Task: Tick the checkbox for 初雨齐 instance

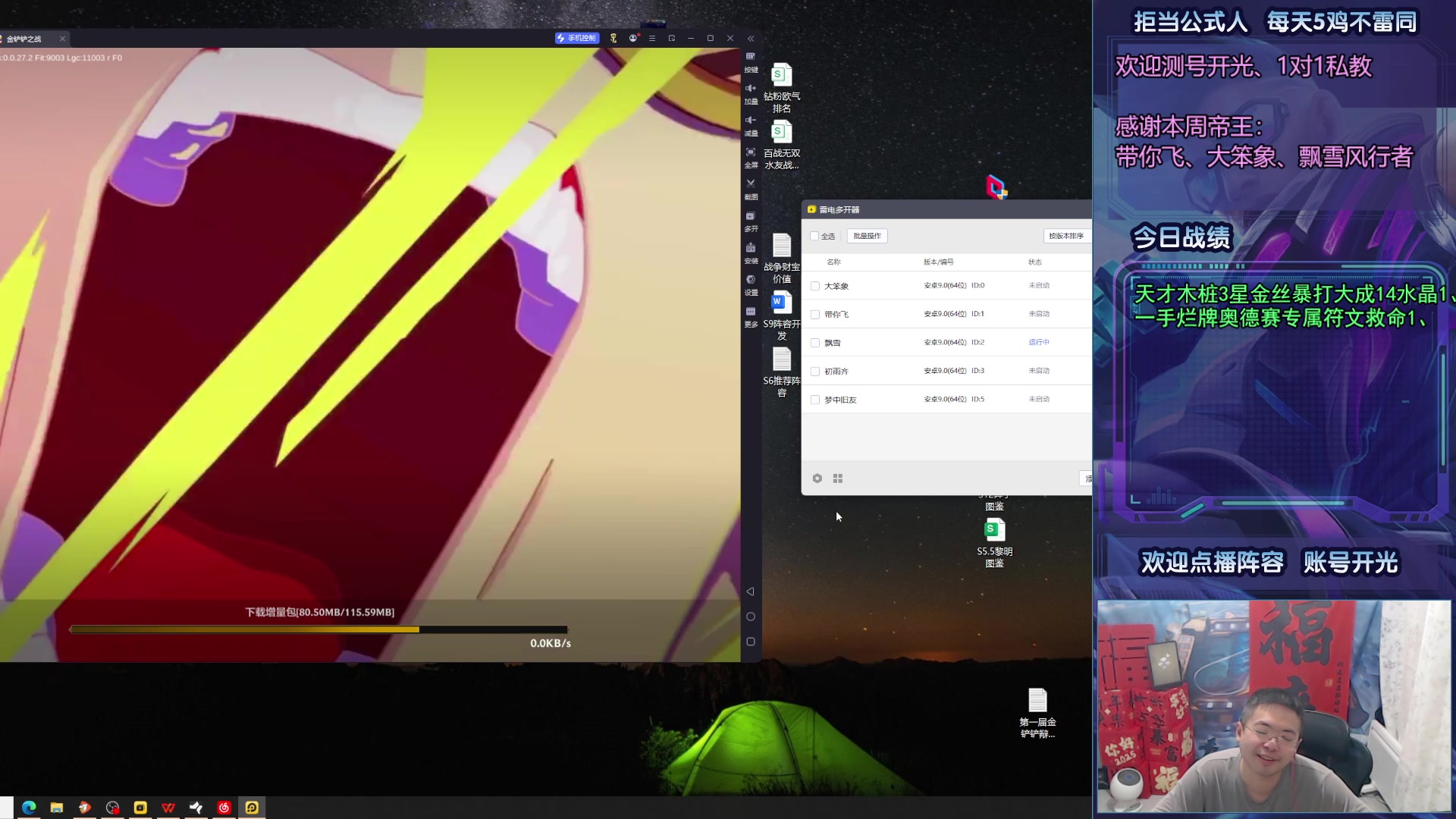Action: (x=815, y=371)
